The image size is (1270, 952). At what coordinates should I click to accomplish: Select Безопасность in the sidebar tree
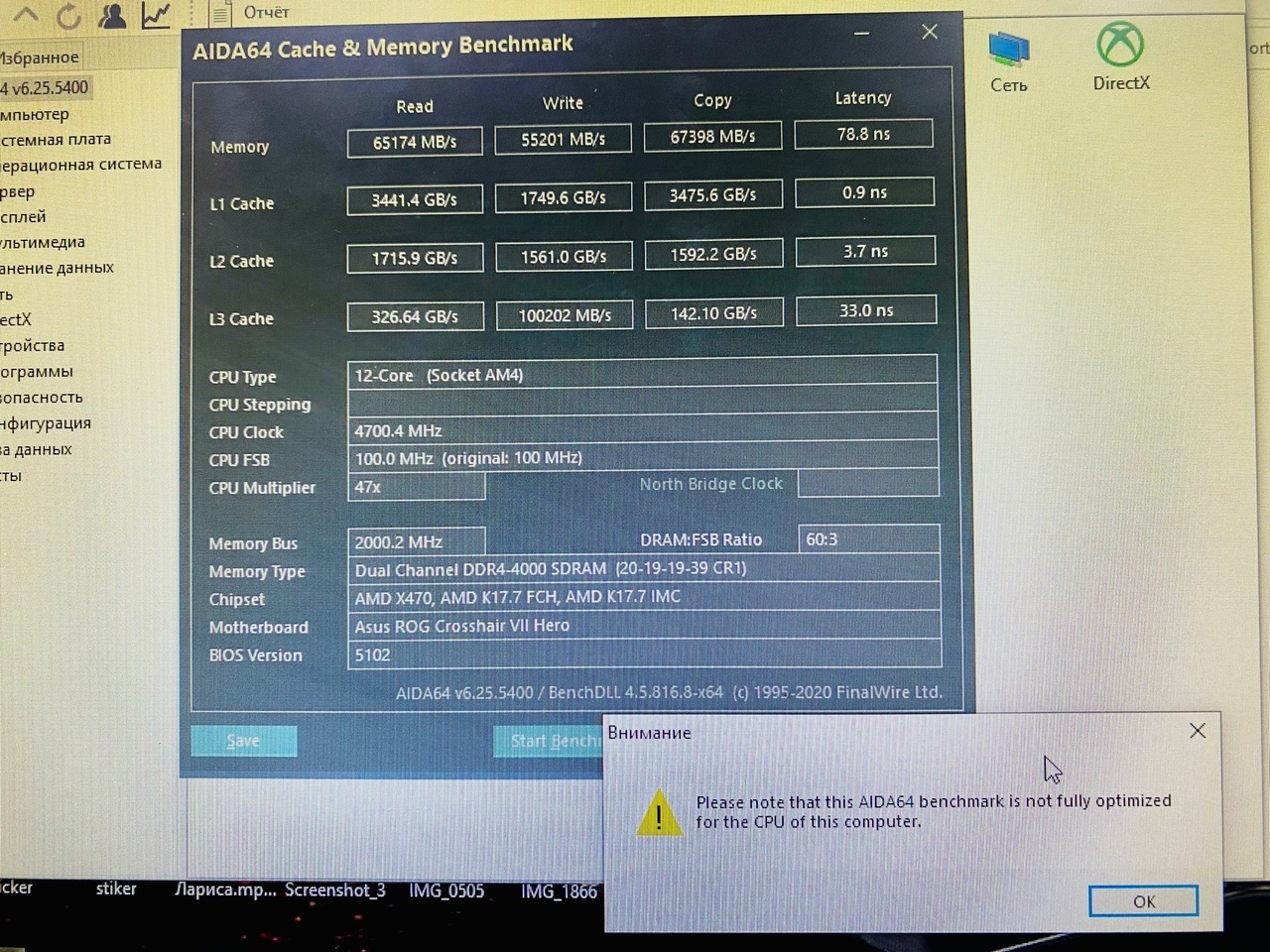[42, 397]
